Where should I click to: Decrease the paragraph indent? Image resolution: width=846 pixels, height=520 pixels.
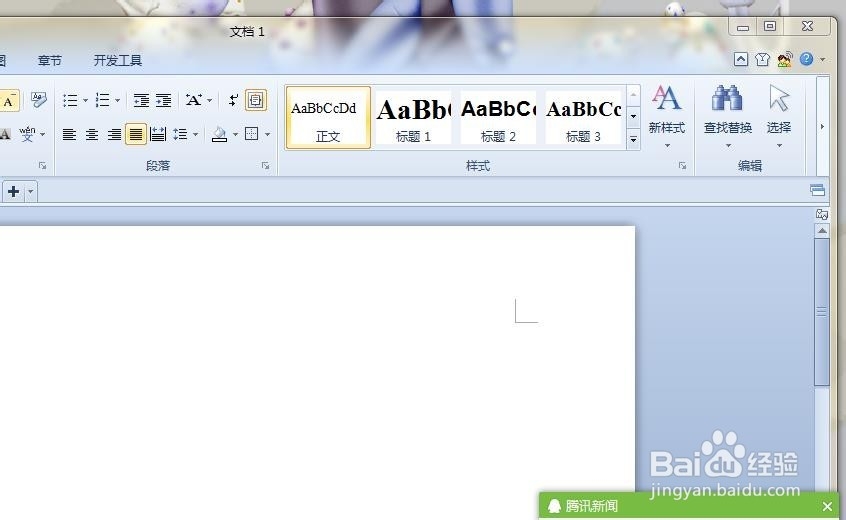tap(141, 100)
